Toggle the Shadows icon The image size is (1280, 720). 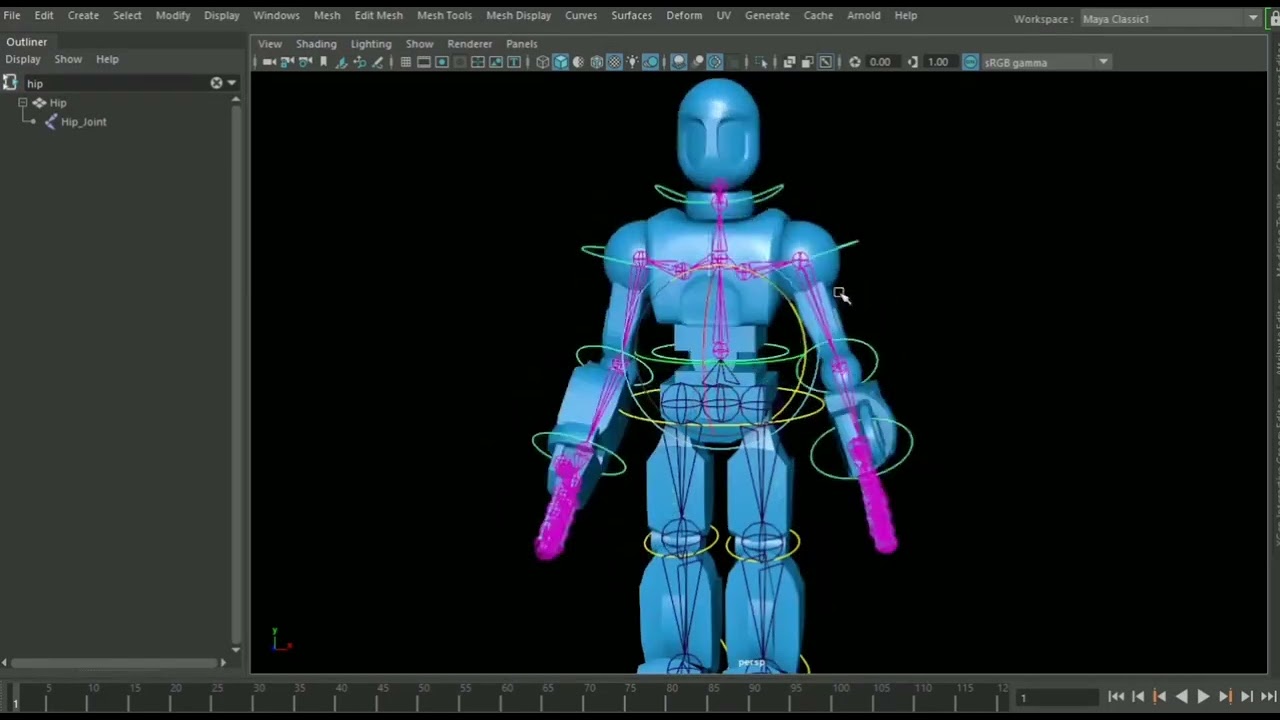pos(651,62)
